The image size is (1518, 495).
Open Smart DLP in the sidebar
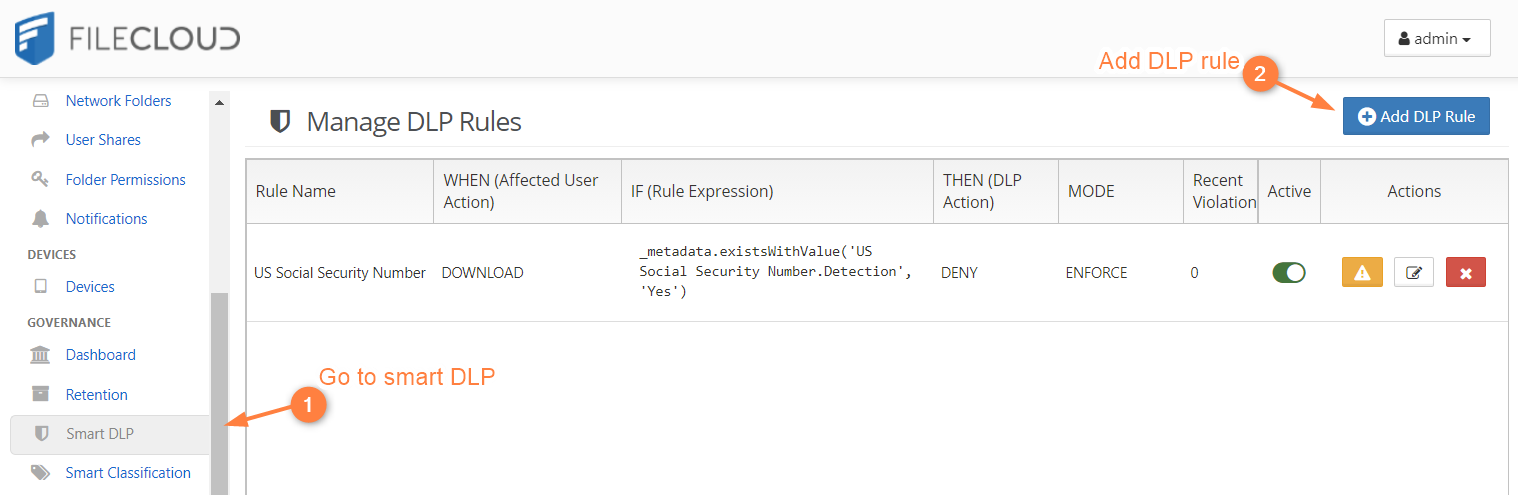click(99, 434)
